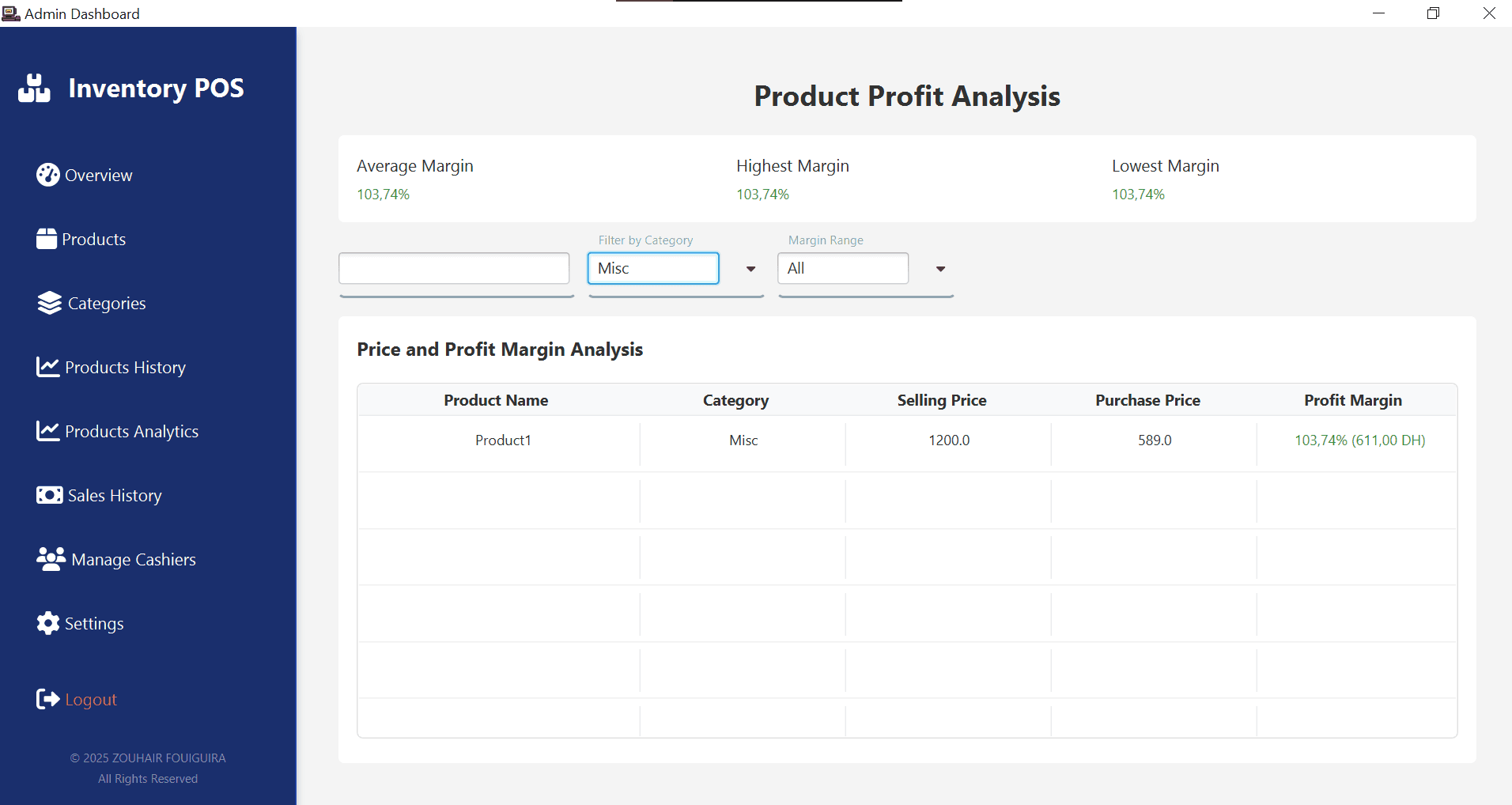Click the Misc category combo box field
The width and height of the screenshot is (1512, 805).
pos(652,269)
